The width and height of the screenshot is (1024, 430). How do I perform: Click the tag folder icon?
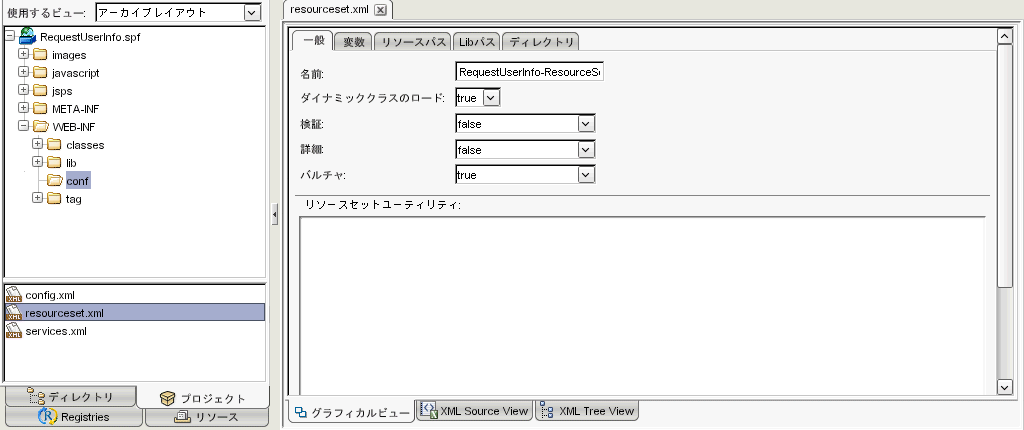click(x=55, y=199)
